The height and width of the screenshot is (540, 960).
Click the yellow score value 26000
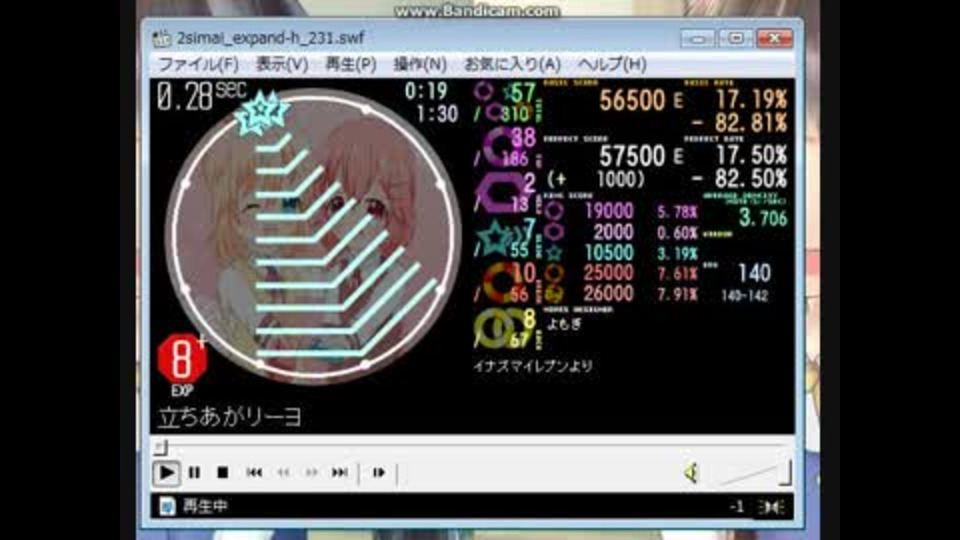(x=609, y=294)
